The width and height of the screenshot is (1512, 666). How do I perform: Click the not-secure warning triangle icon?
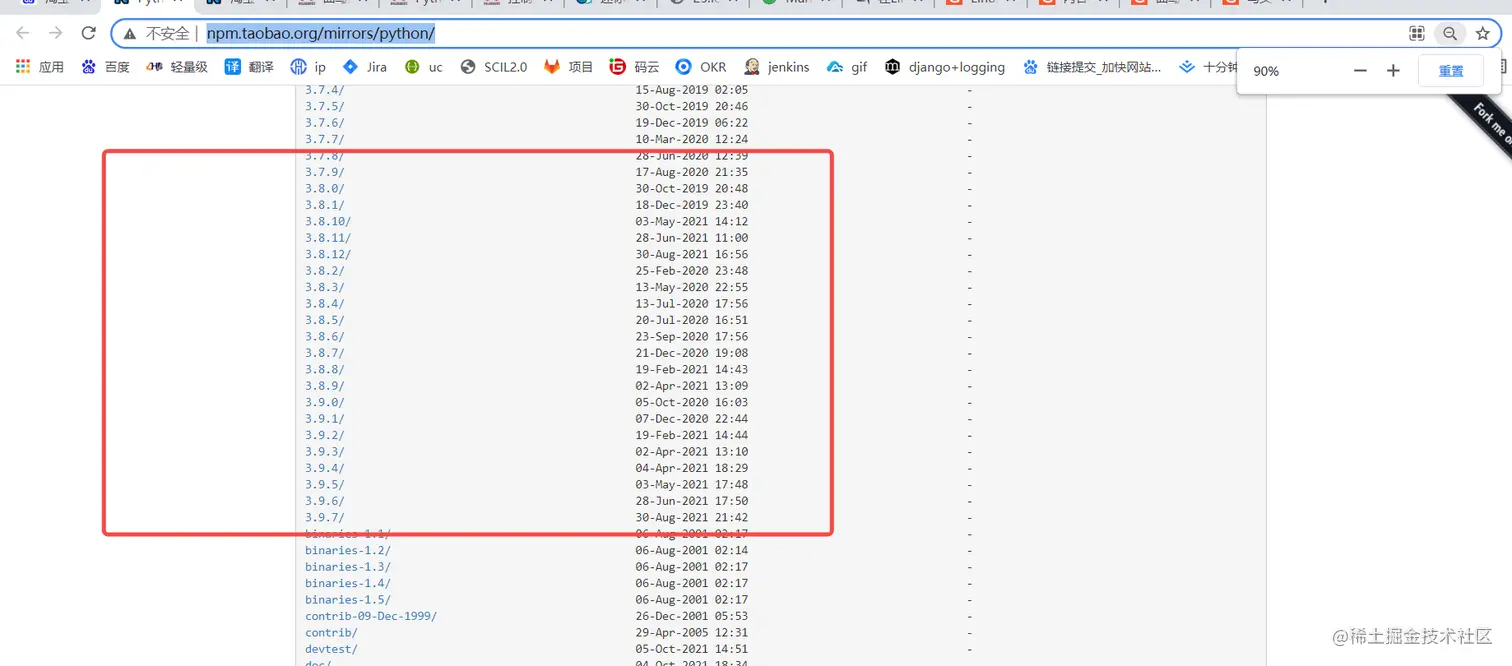130,34
